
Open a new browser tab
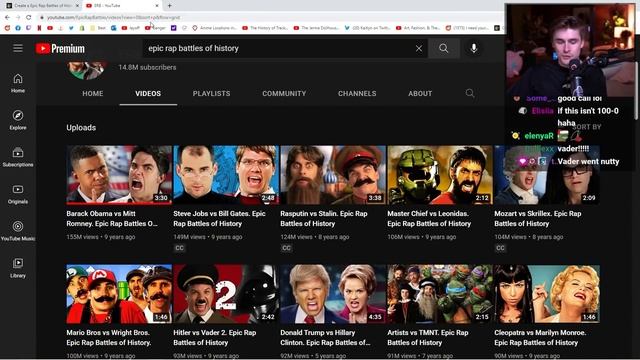pyautogui.click(x=169, y=6)
